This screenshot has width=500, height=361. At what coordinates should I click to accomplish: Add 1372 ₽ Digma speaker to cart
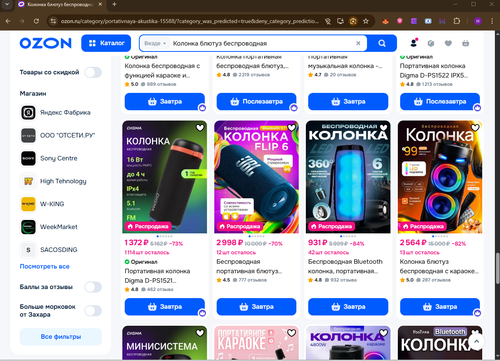tap(165, 307)
